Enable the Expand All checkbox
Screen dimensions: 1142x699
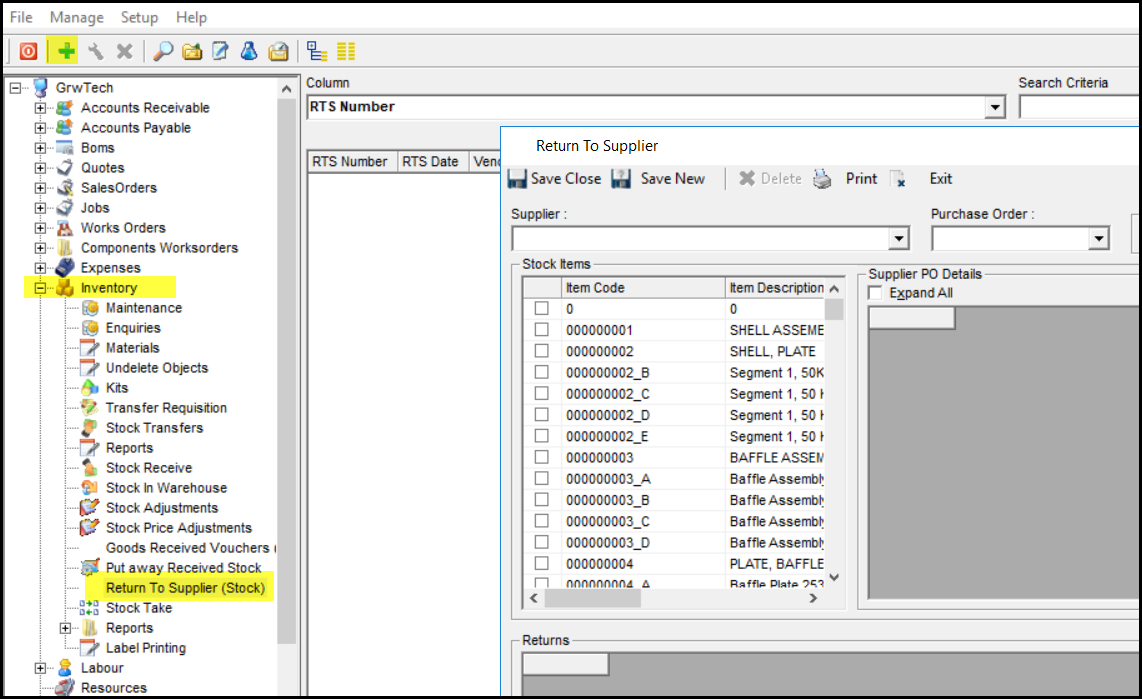[876, 293]
